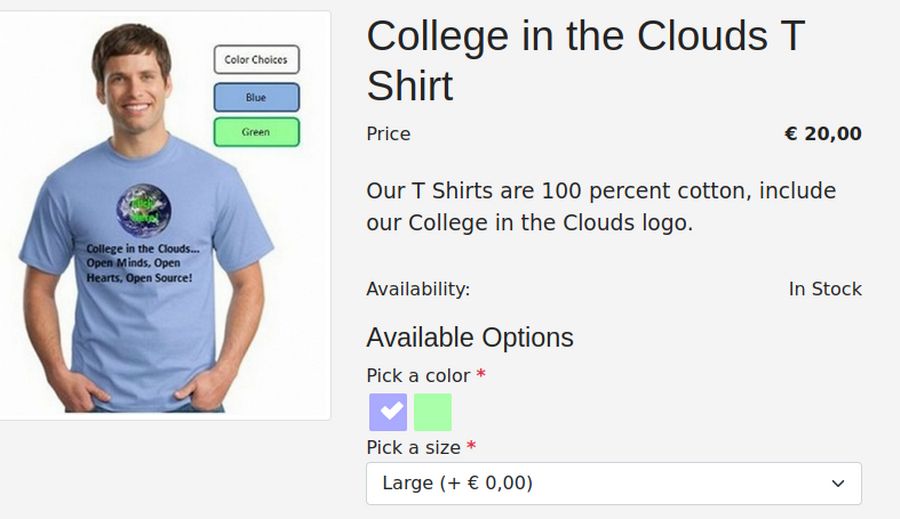Click the € 20,00 price value
The image size is (900, 519).
(x=823, y=134)
